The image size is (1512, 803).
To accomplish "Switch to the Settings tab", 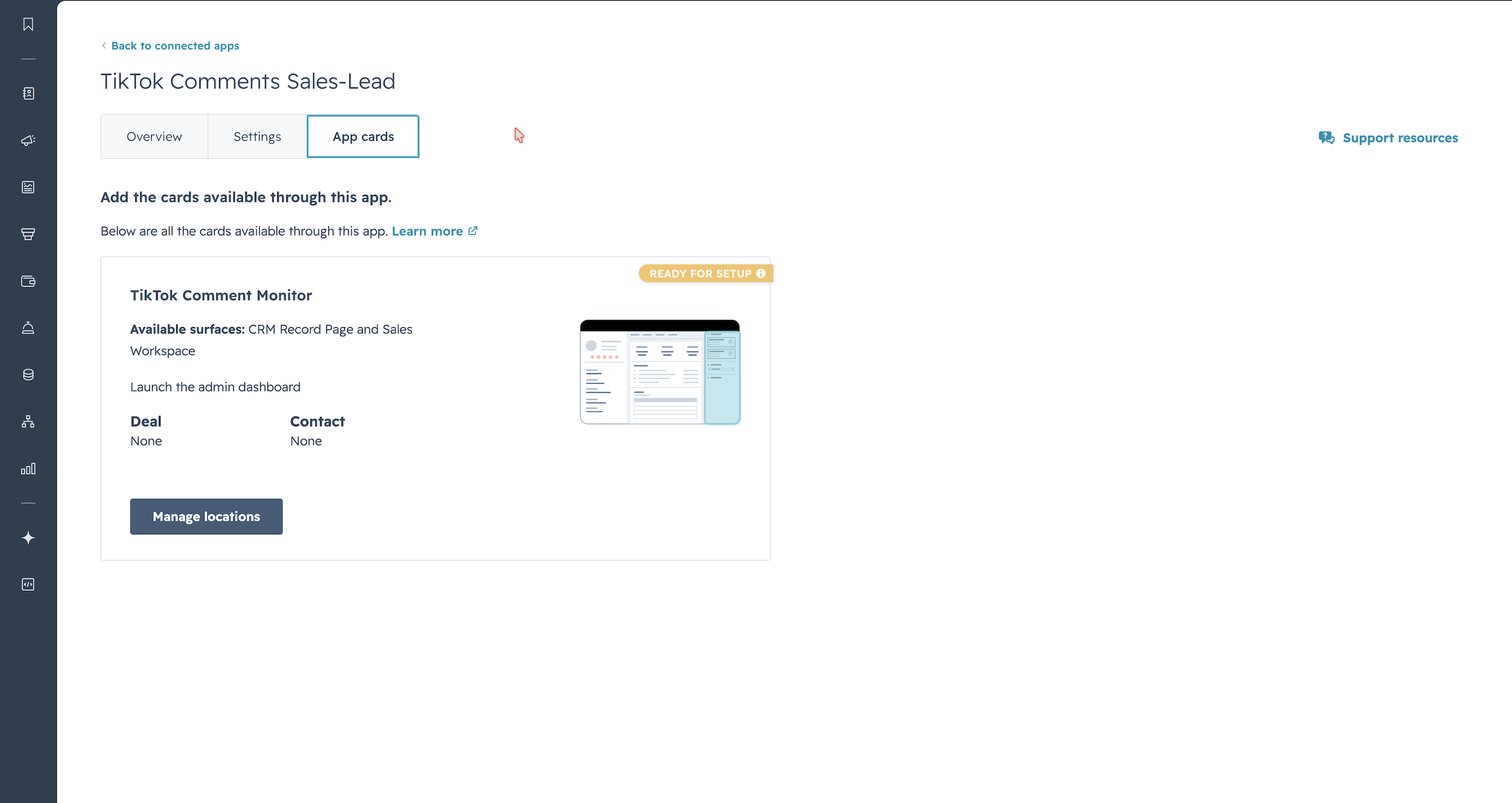I will tap(257, 137).
